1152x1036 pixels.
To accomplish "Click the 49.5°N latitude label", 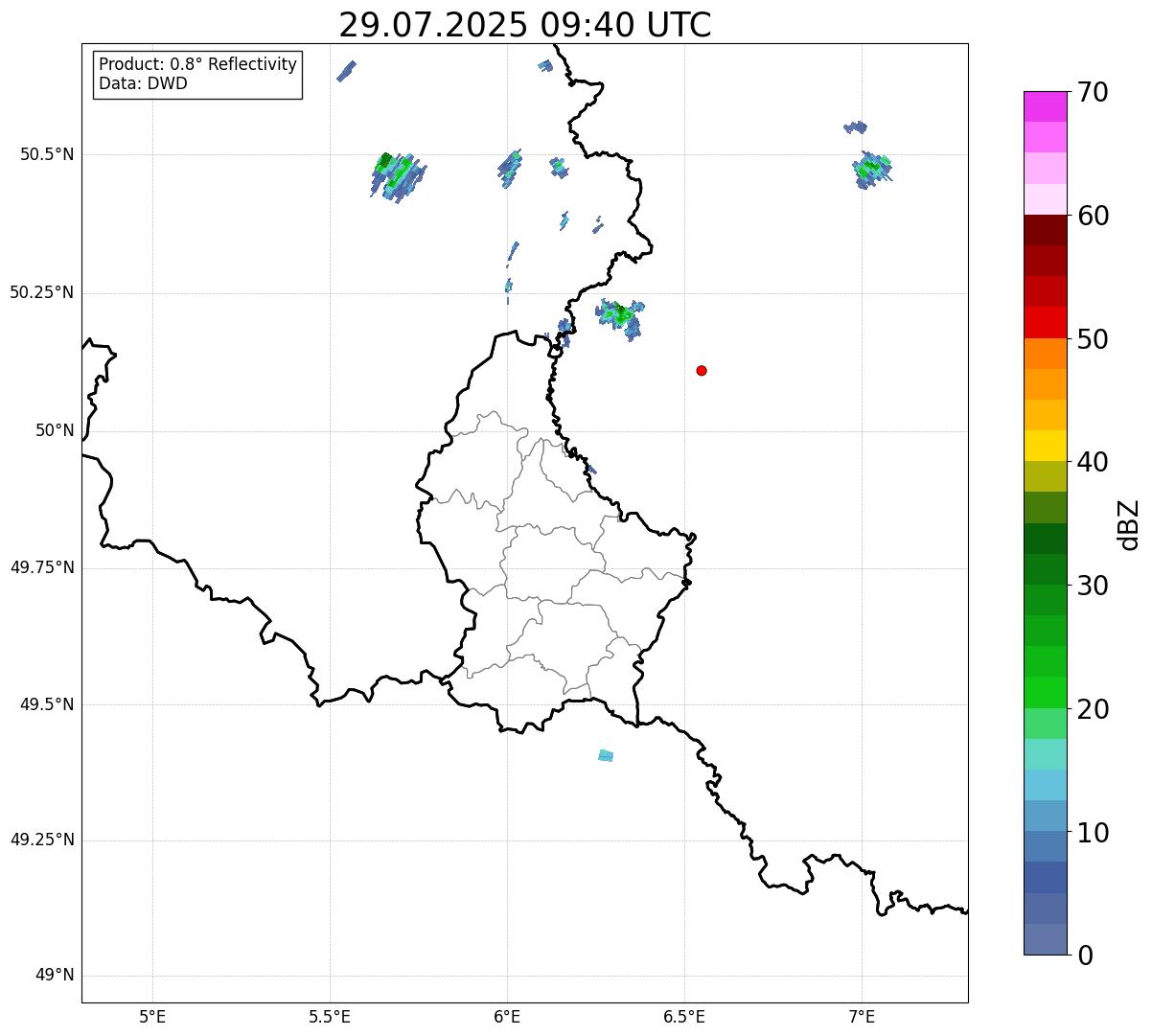I will coord(47,704).
